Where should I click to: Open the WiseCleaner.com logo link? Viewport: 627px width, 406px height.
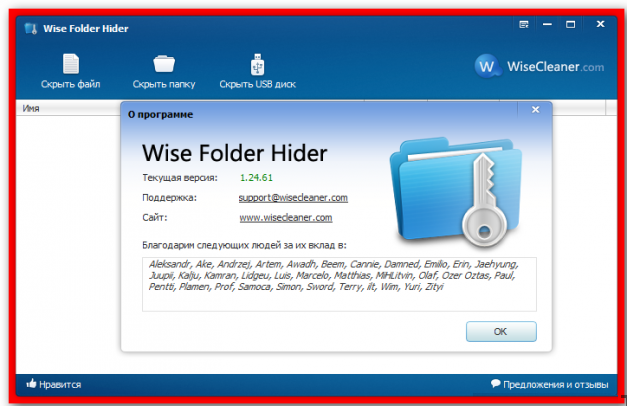coord(539,66)
